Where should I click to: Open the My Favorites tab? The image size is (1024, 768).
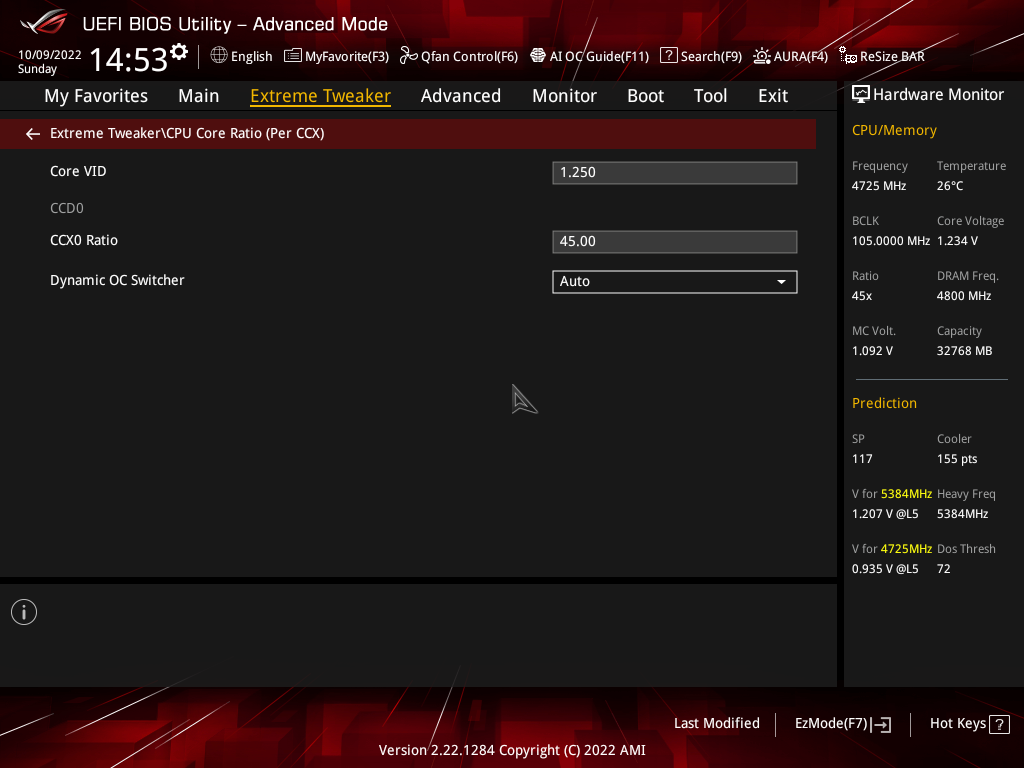pos(96,96)
